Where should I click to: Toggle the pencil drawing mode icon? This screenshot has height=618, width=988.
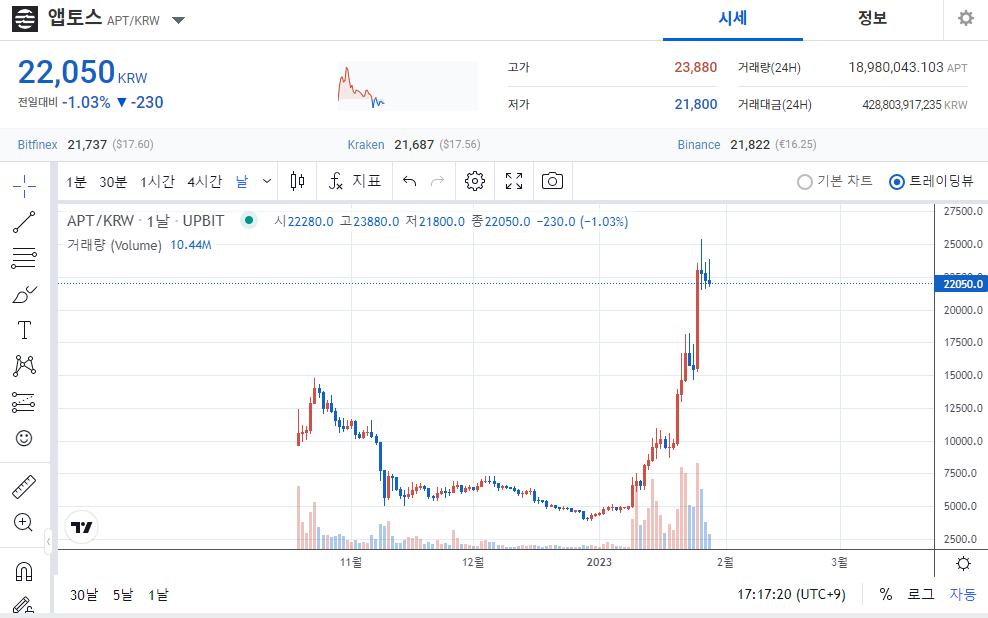pyautogui.click(x=24, y=605)
